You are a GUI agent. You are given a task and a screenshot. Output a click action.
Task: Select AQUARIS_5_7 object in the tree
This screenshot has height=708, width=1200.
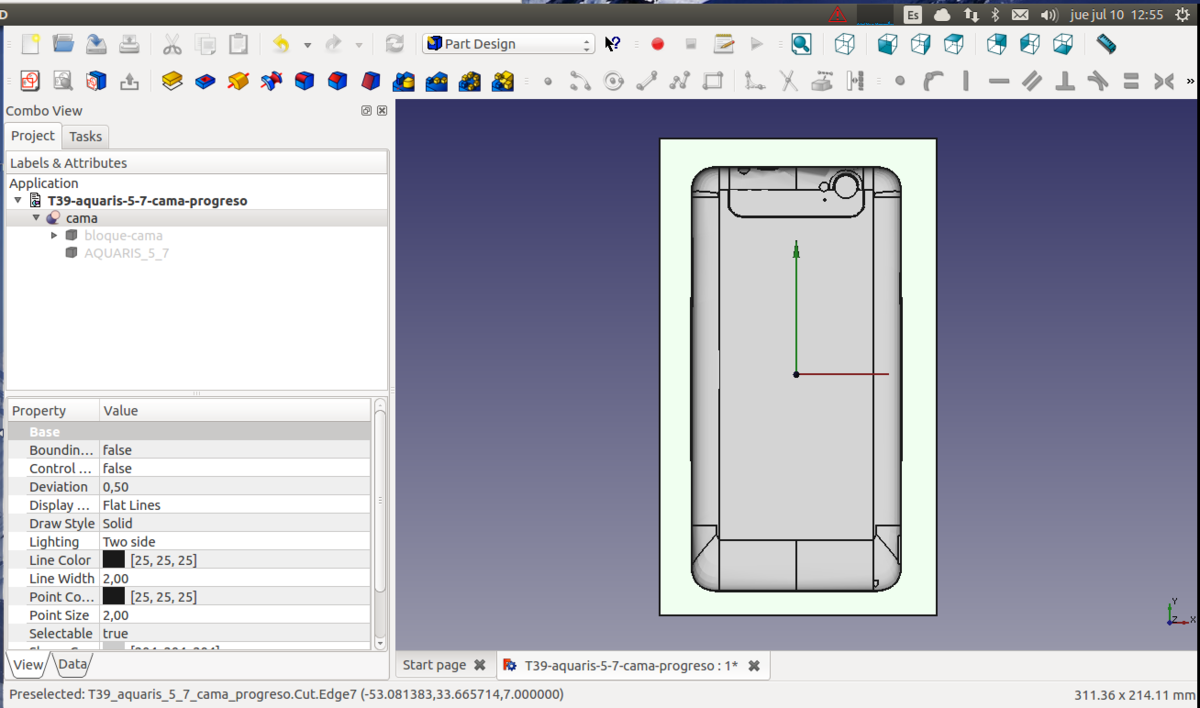click(x=126, y=253)
